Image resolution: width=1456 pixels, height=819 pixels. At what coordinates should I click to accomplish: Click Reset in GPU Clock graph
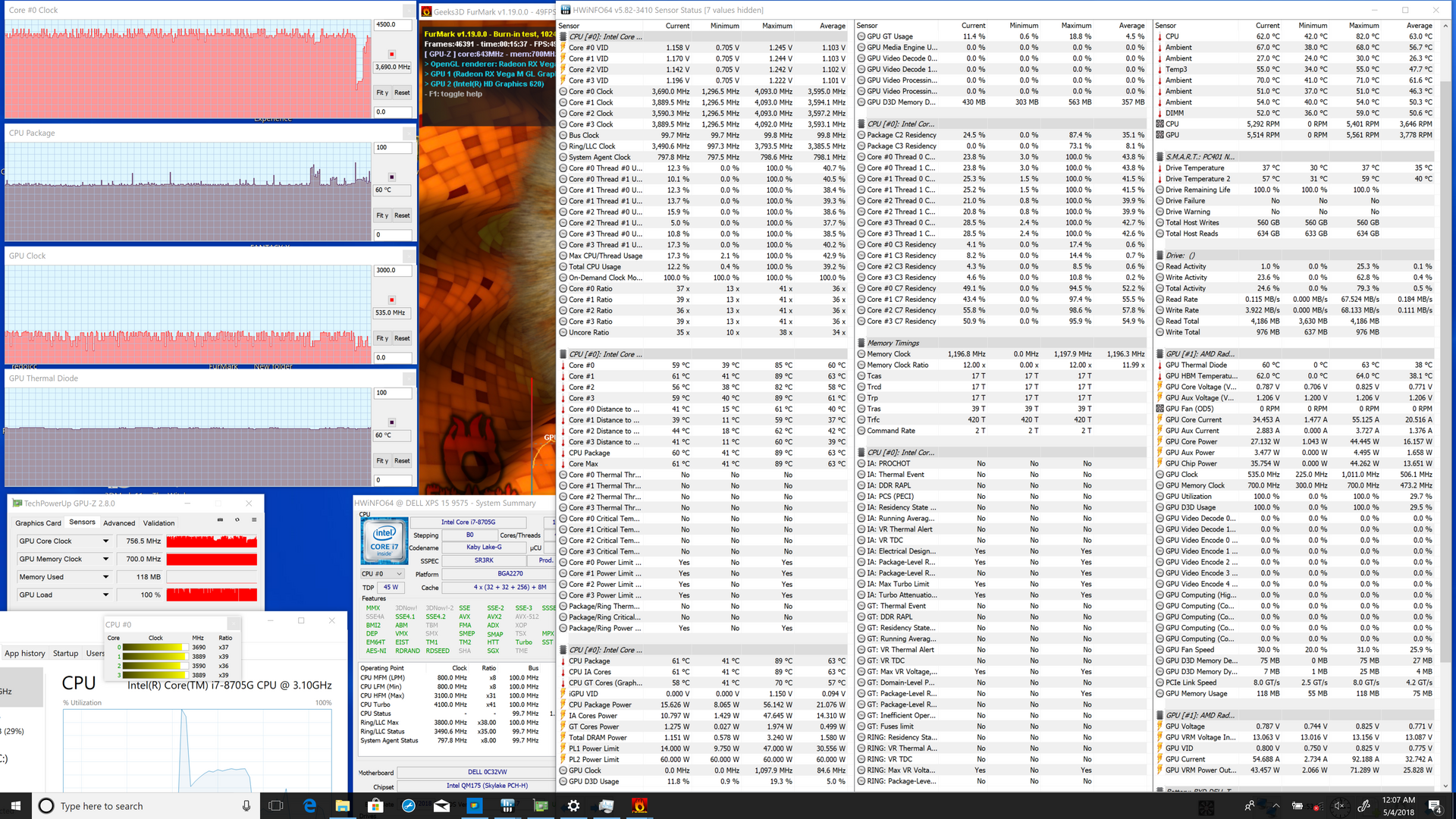click(402, 338)
